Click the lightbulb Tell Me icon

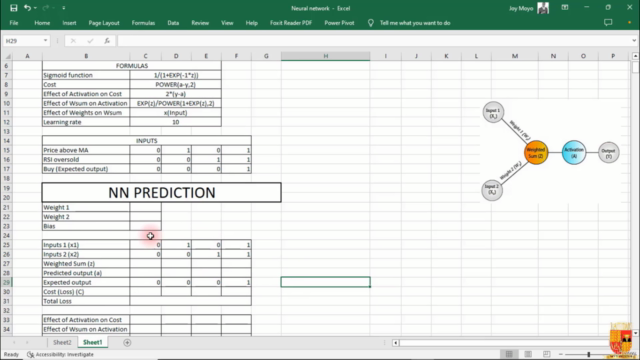(x=371, y=23)
